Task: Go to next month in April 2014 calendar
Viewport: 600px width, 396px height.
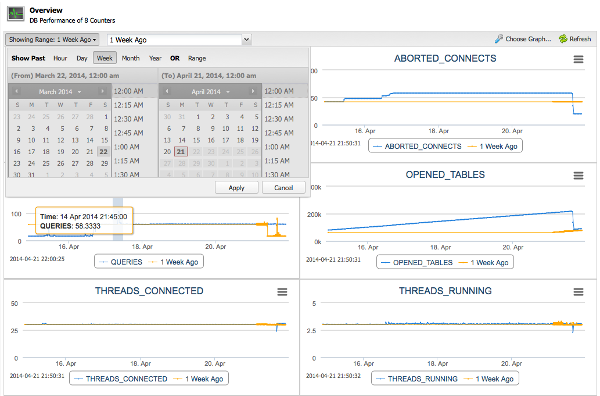Action: [253, 91]
